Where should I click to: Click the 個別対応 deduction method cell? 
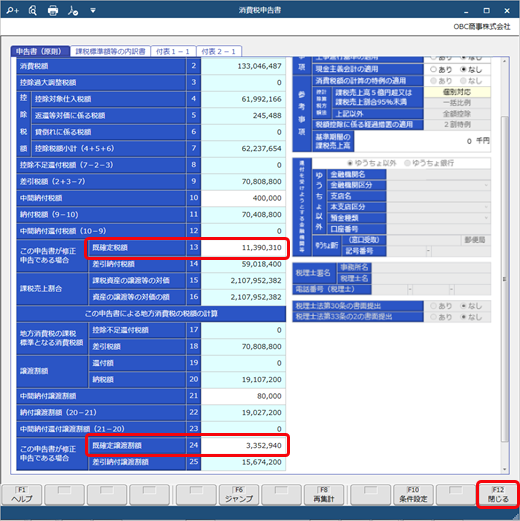[x=457, y=92]
